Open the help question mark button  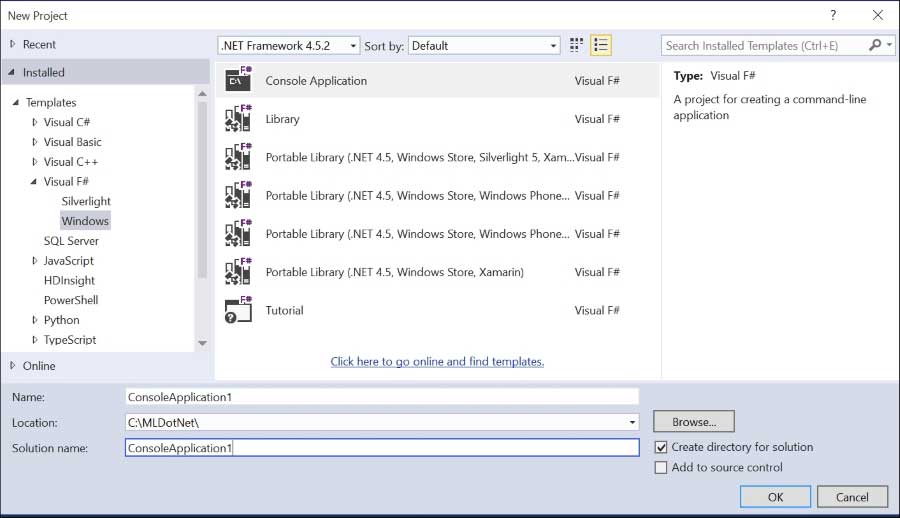(833, 16)
